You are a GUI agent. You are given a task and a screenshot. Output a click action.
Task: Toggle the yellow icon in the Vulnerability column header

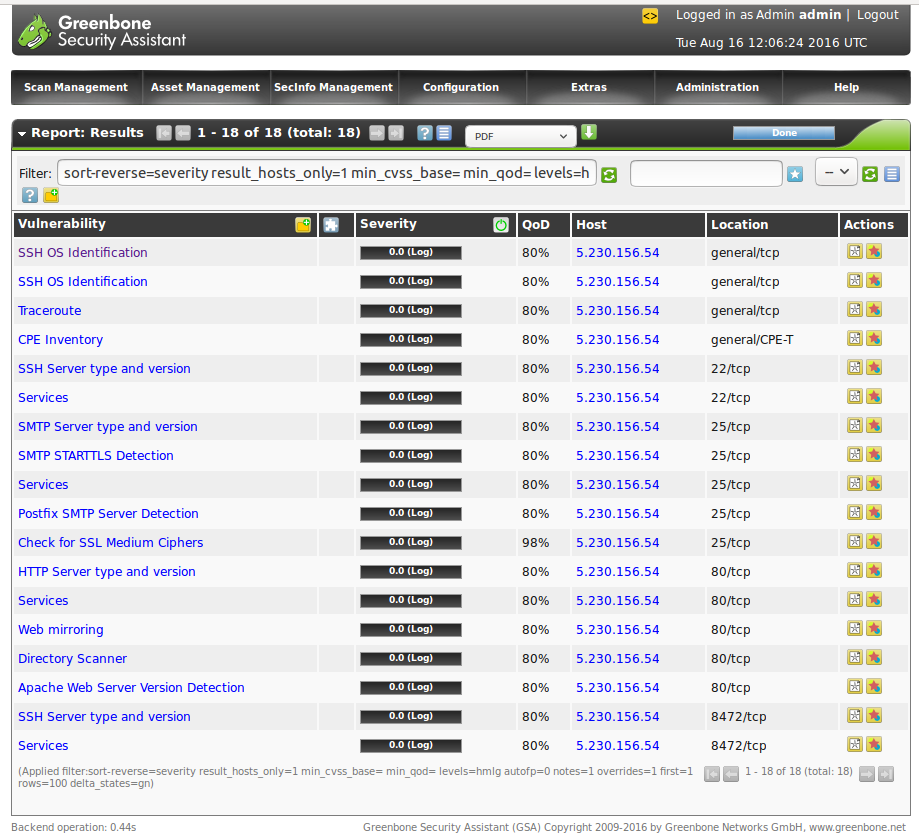303,225
